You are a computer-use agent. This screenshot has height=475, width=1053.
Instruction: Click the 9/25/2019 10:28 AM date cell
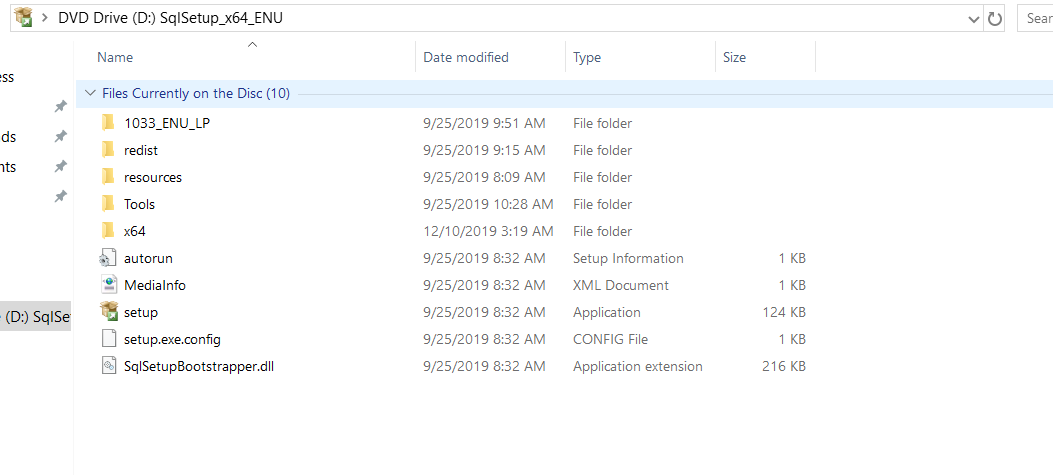[488, 204]
